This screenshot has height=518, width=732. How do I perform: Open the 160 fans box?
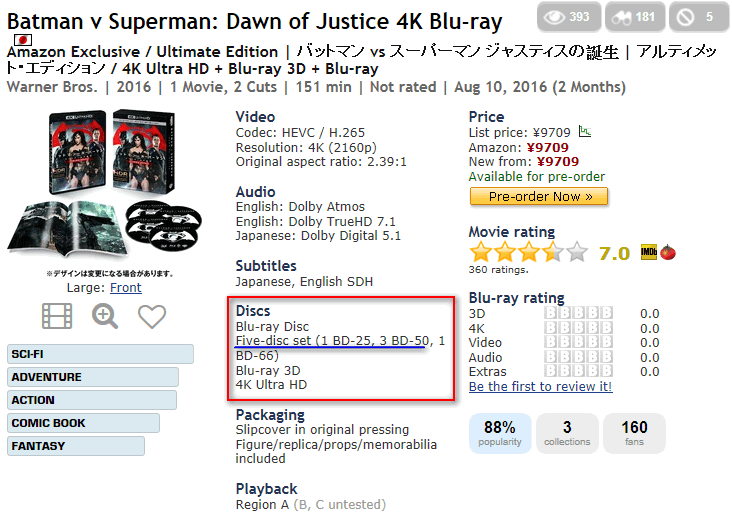pyautogui.click(x=634, y=433)
